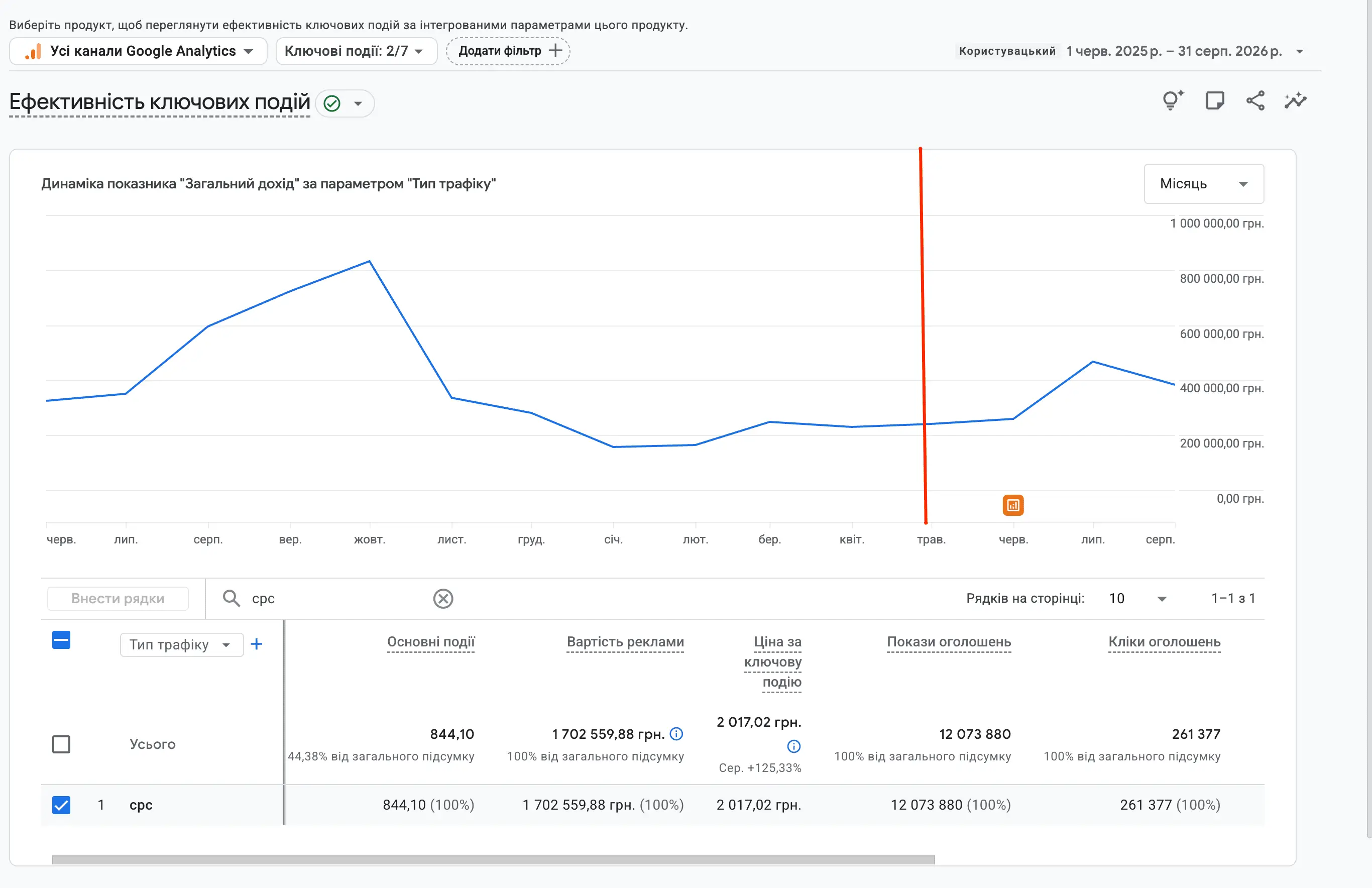This screenshot has width=1372, height=888.
Task: Show info for Ціна за ключову подію
Action: point(794,746)
